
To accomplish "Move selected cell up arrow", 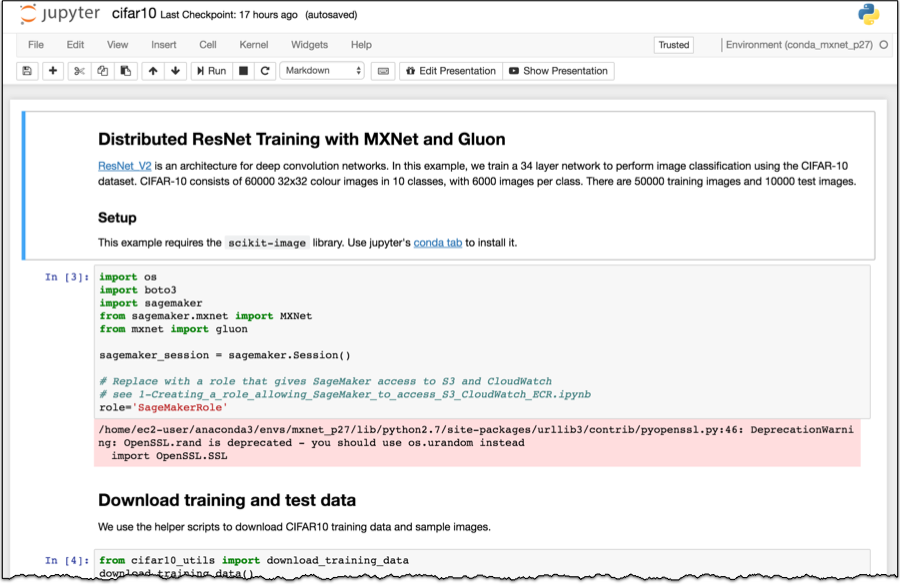I will tap(153, 71).
